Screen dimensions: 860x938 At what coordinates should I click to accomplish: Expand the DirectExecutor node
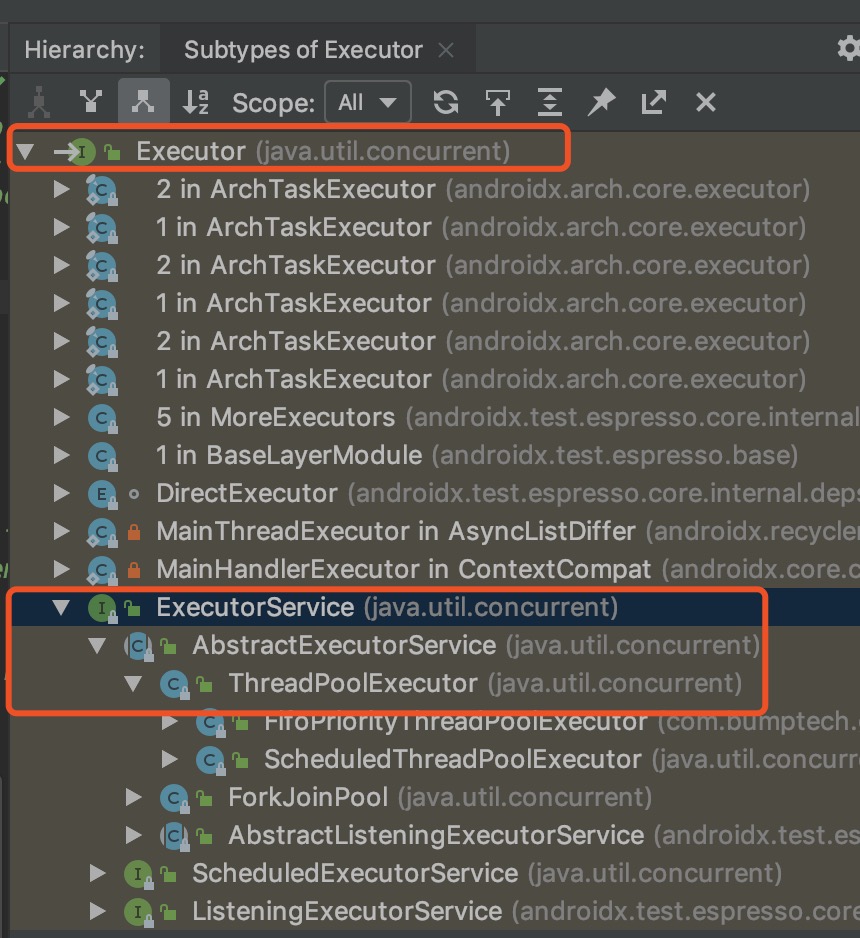(x=61, y=493)
